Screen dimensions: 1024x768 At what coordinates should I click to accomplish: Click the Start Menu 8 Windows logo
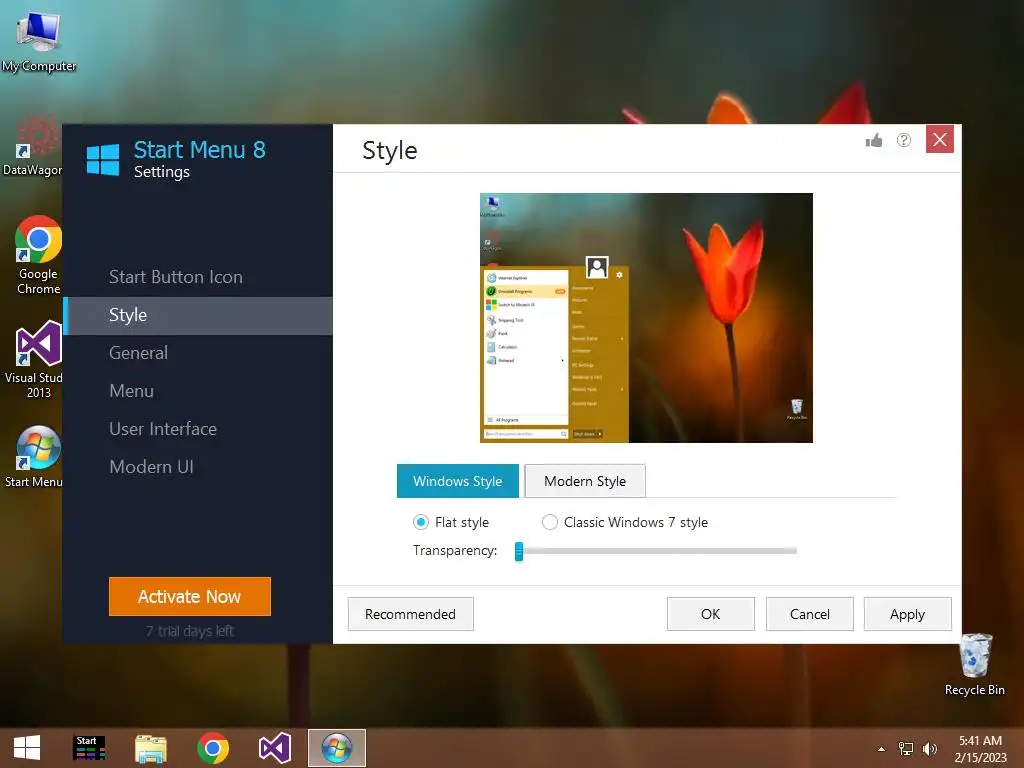(x=103, y=160)
